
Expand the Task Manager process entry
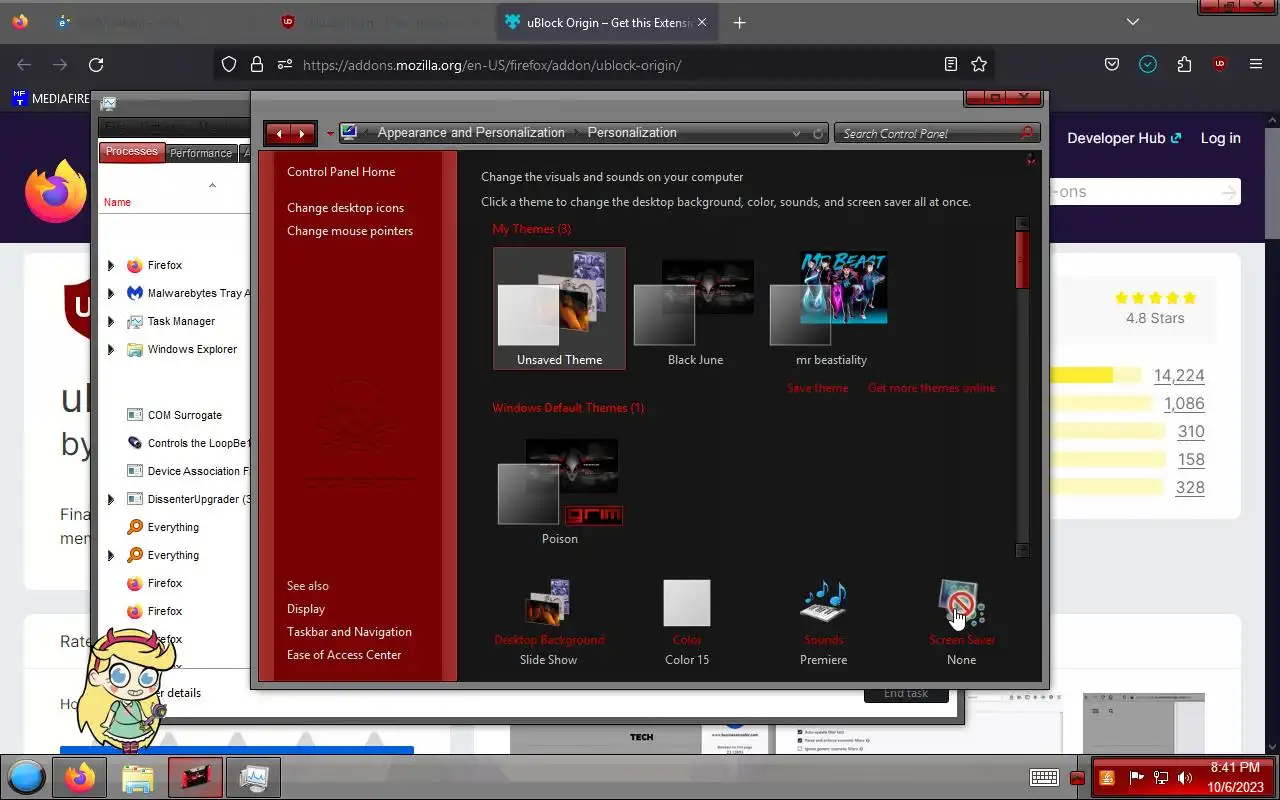[111, 321]
